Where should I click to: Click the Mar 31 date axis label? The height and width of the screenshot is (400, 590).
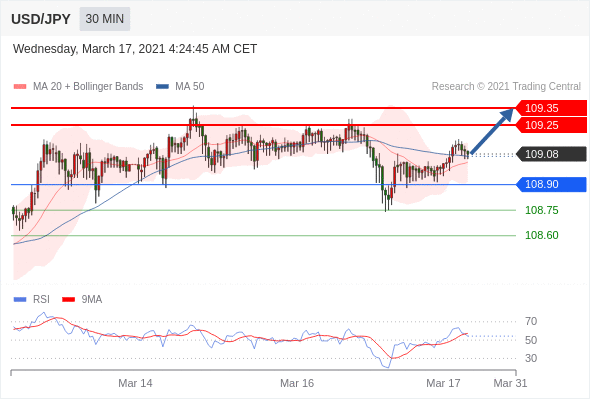tap(510, 383)
